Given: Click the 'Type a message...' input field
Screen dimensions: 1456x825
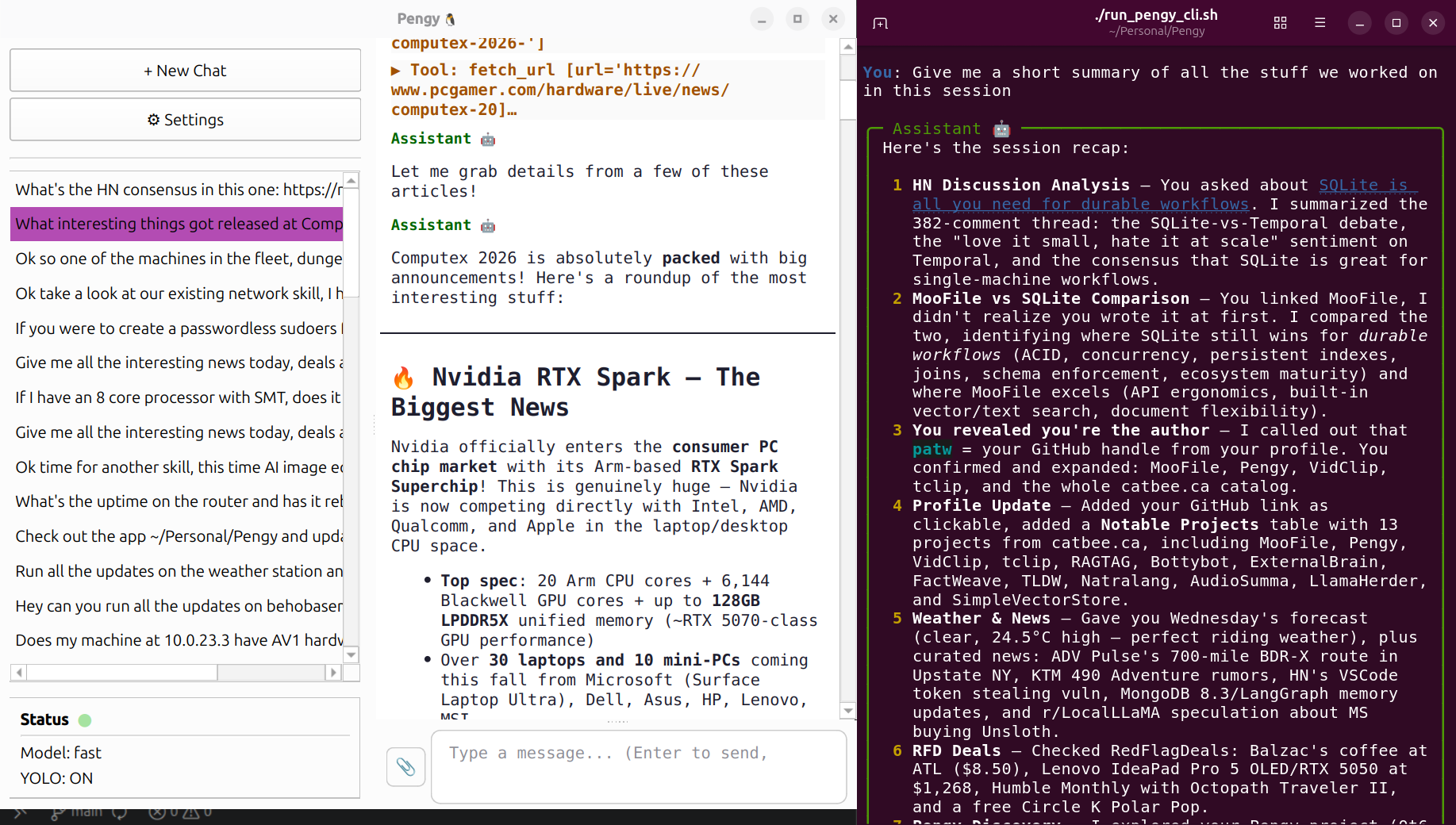Looking at the screenshot, I should click(x=639, y=766).
